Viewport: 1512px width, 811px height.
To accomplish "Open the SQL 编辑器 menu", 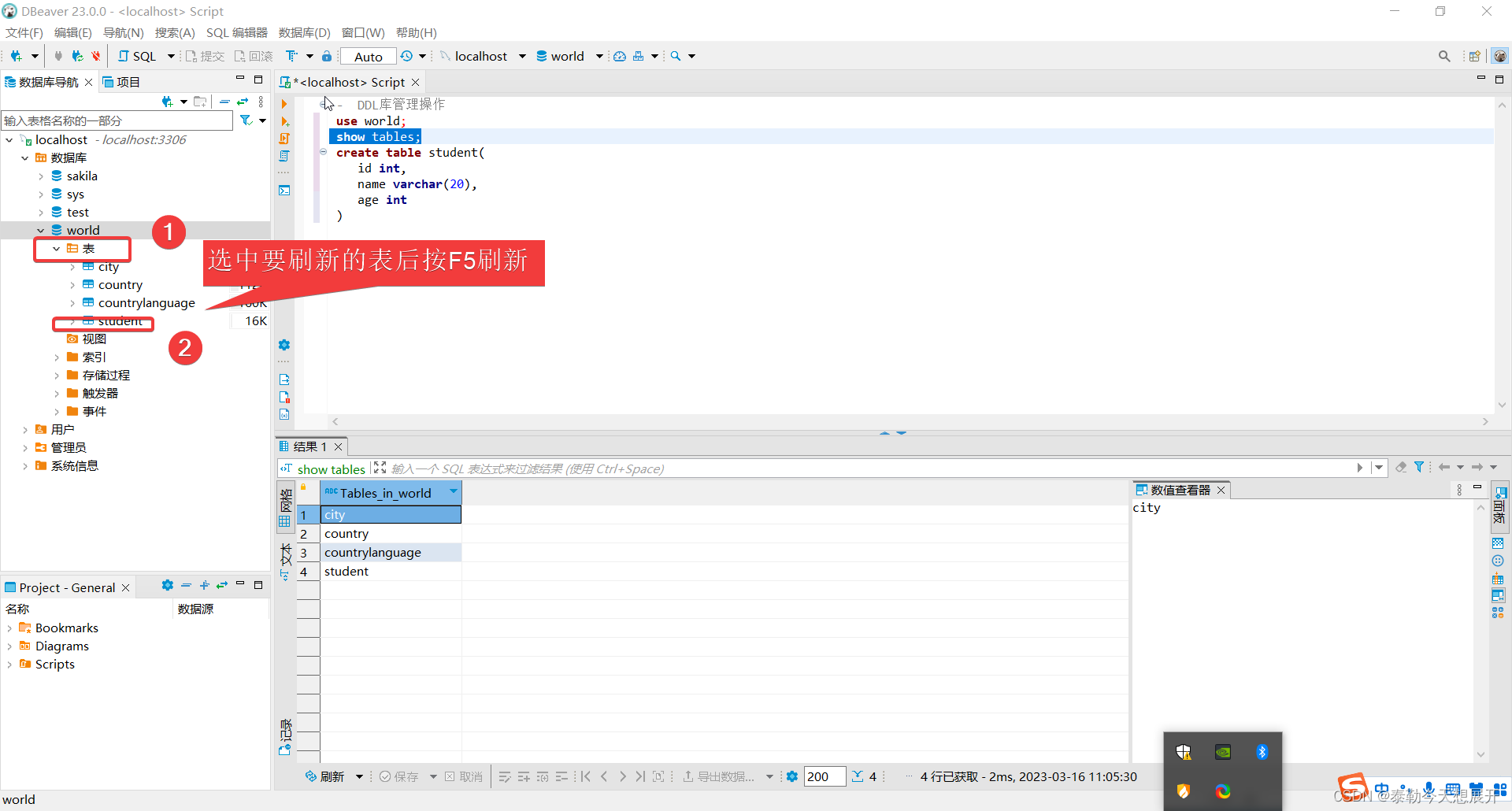I will 237,32.
